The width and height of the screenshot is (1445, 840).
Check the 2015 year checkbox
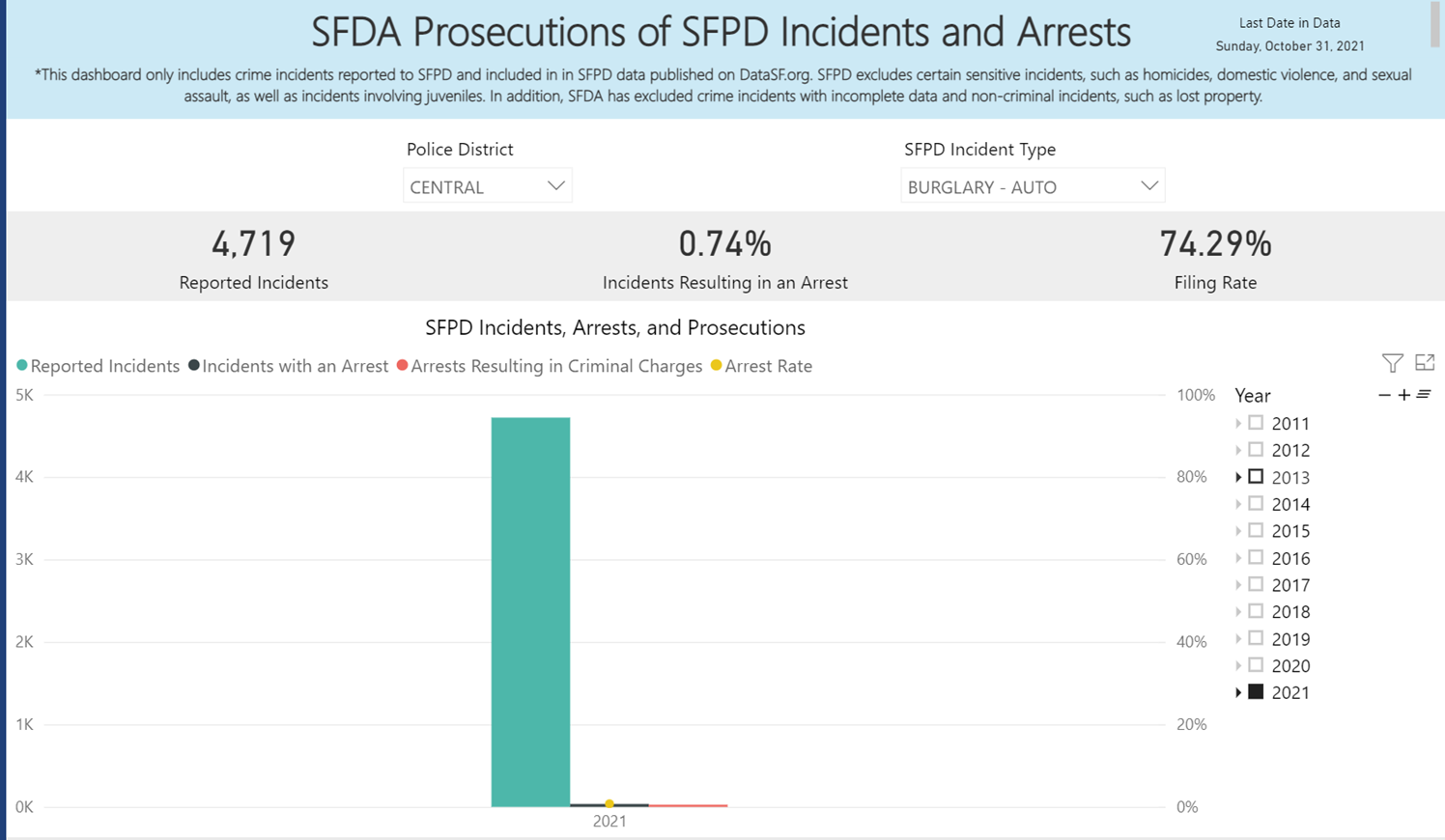tap(1256, 530)
